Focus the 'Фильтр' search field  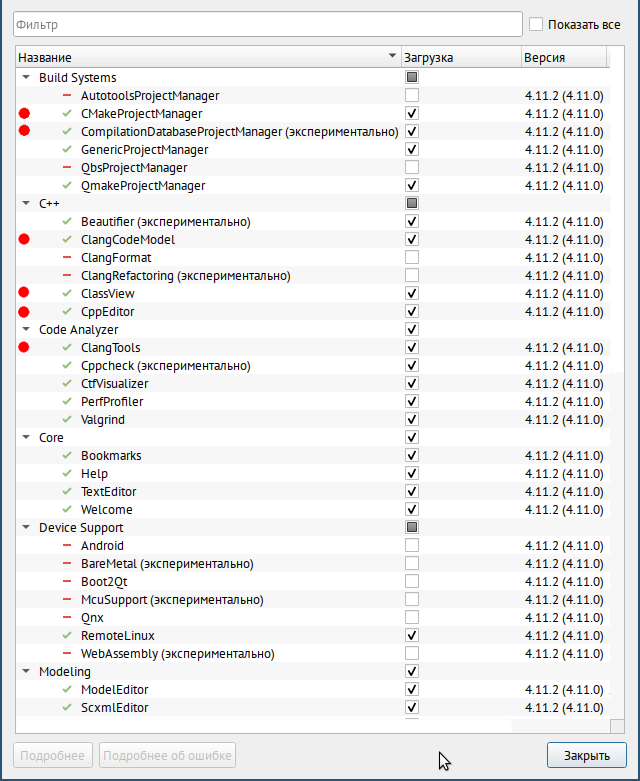[x=268, y=24]
